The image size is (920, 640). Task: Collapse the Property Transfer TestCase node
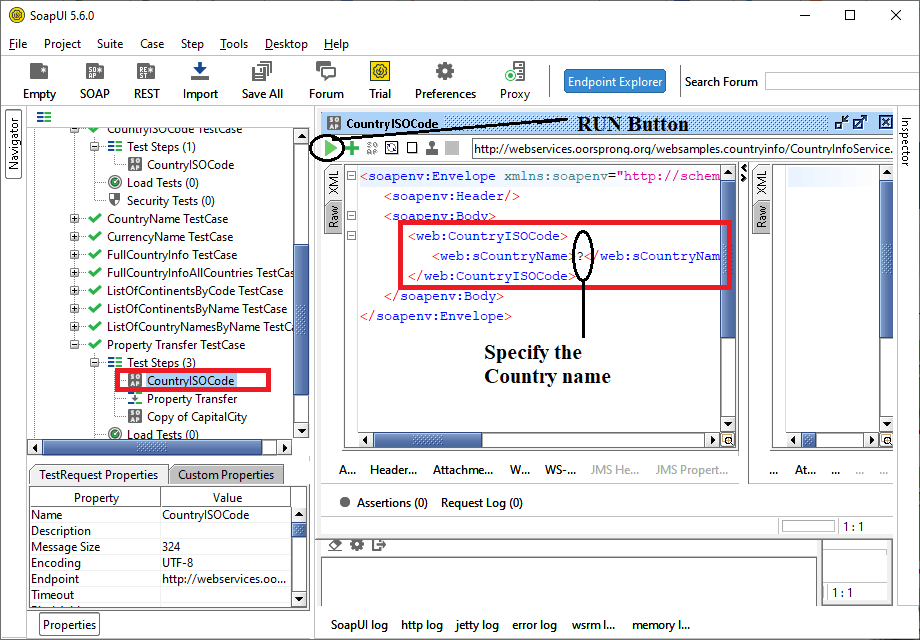coord(75,344)
